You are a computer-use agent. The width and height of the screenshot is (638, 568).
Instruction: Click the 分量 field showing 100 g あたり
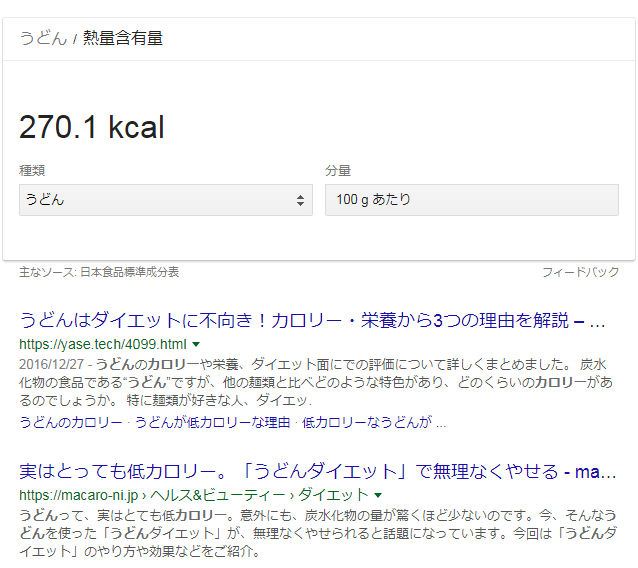(471, 200)
